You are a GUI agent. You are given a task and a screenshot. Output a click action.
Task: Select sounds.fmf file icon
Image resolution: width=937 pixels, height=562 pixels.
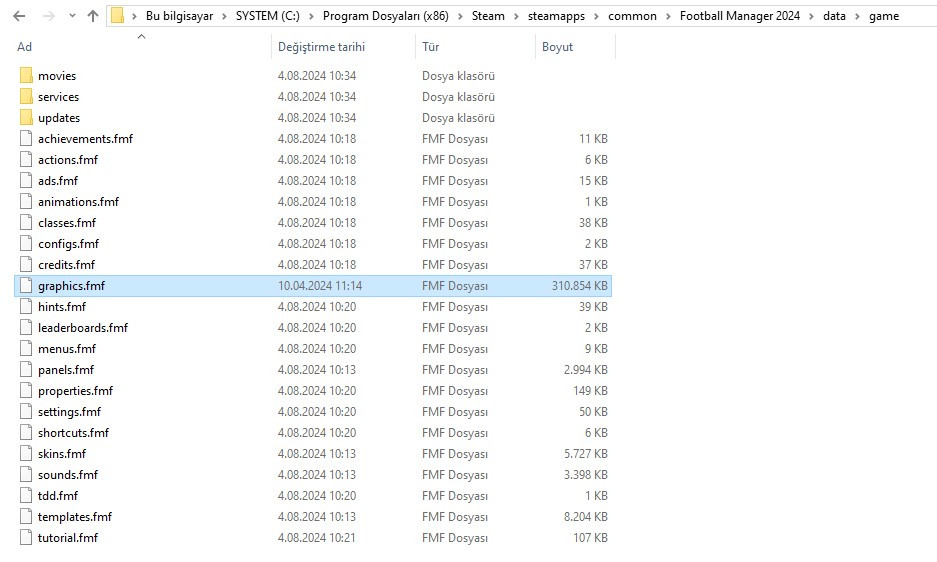click(x=26, y=474)
